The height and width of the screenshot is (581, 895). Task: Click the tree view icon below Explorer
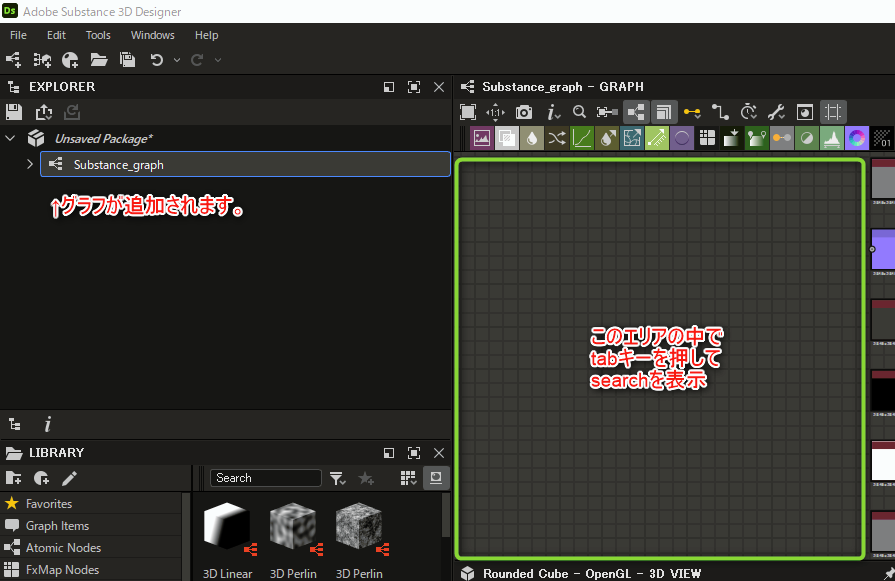(15, 424)
